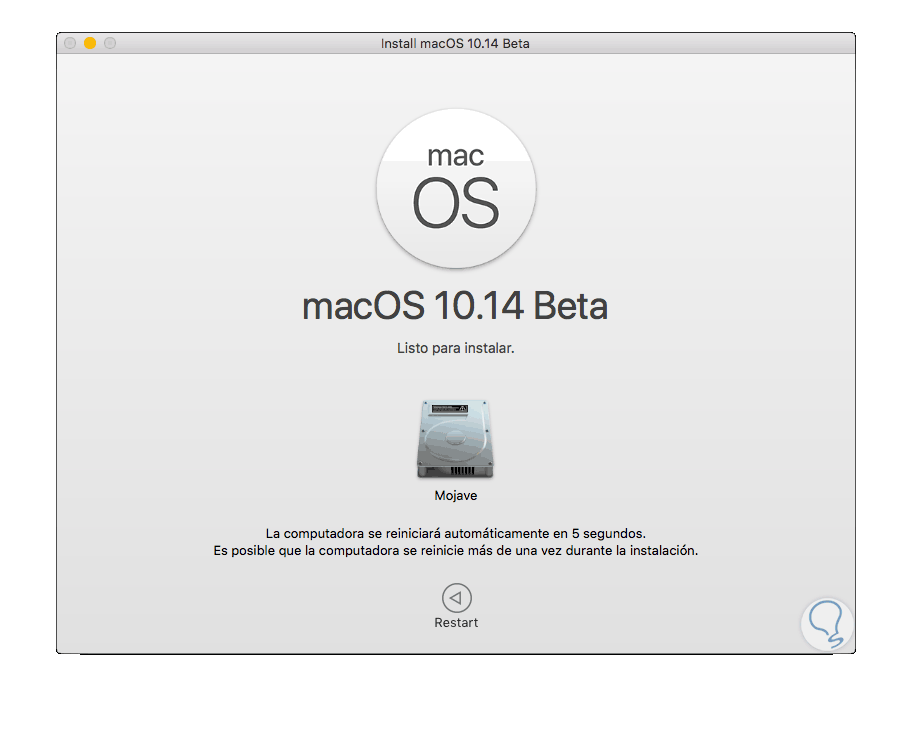The image size is (912, 734).
Task: Click the "macOS 10.14 Beta" heading
Action: point(455,306)
